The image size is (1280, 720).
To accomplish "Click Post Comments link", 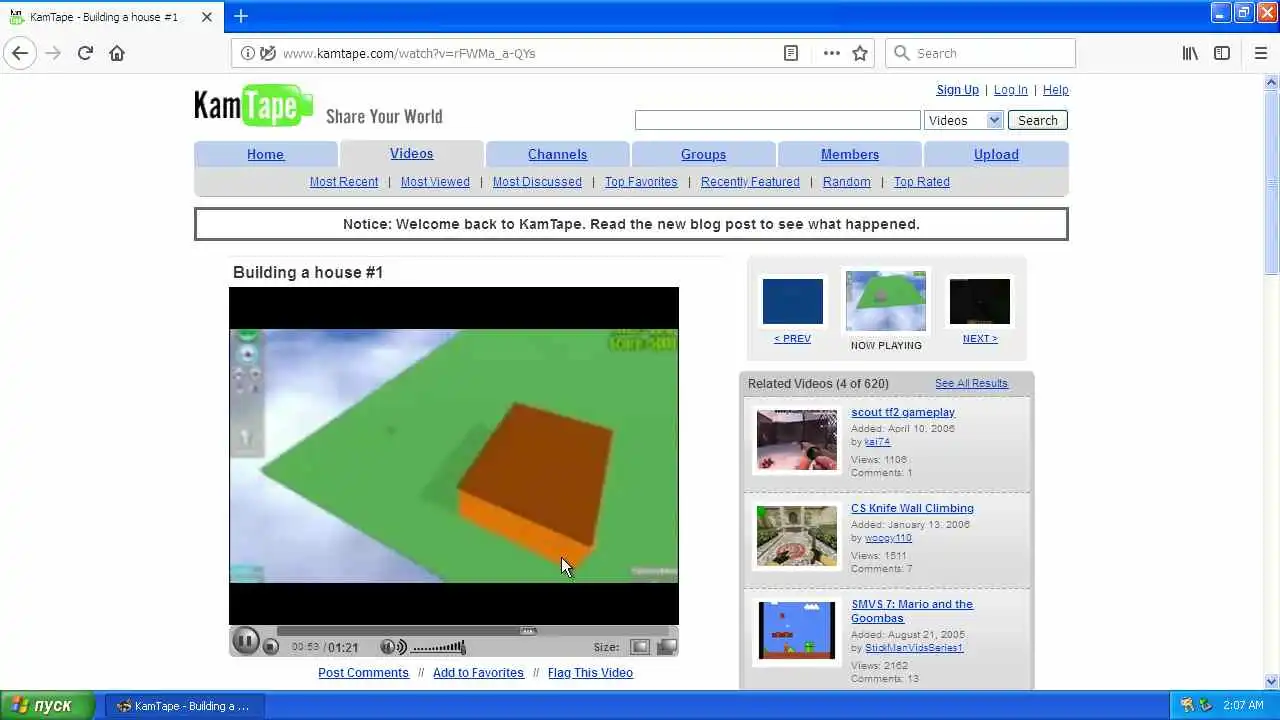I will coord(363,673).
